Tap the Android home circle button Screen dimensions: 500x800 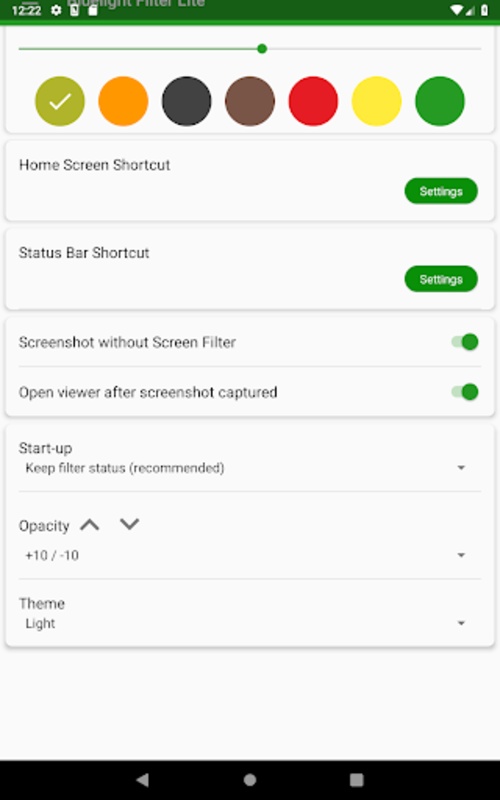pyautogui.click(x=250, y=780)
